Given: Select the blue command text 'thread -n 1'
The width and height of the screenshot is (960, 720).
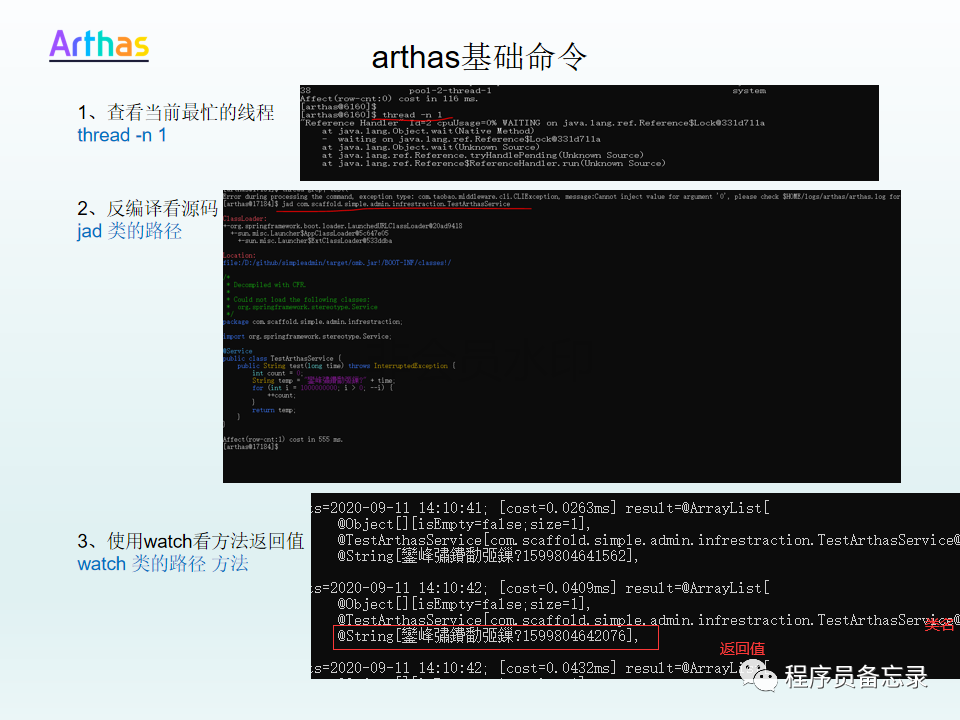Looking at the screenshot, I should click(x=122, y=135).
